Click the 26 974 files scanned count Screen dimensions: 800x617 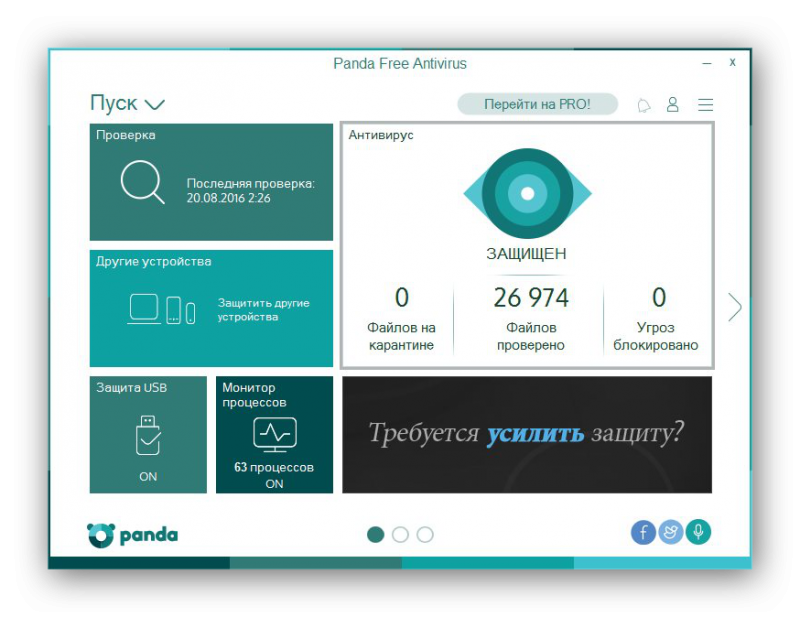(x=531, y=298)
